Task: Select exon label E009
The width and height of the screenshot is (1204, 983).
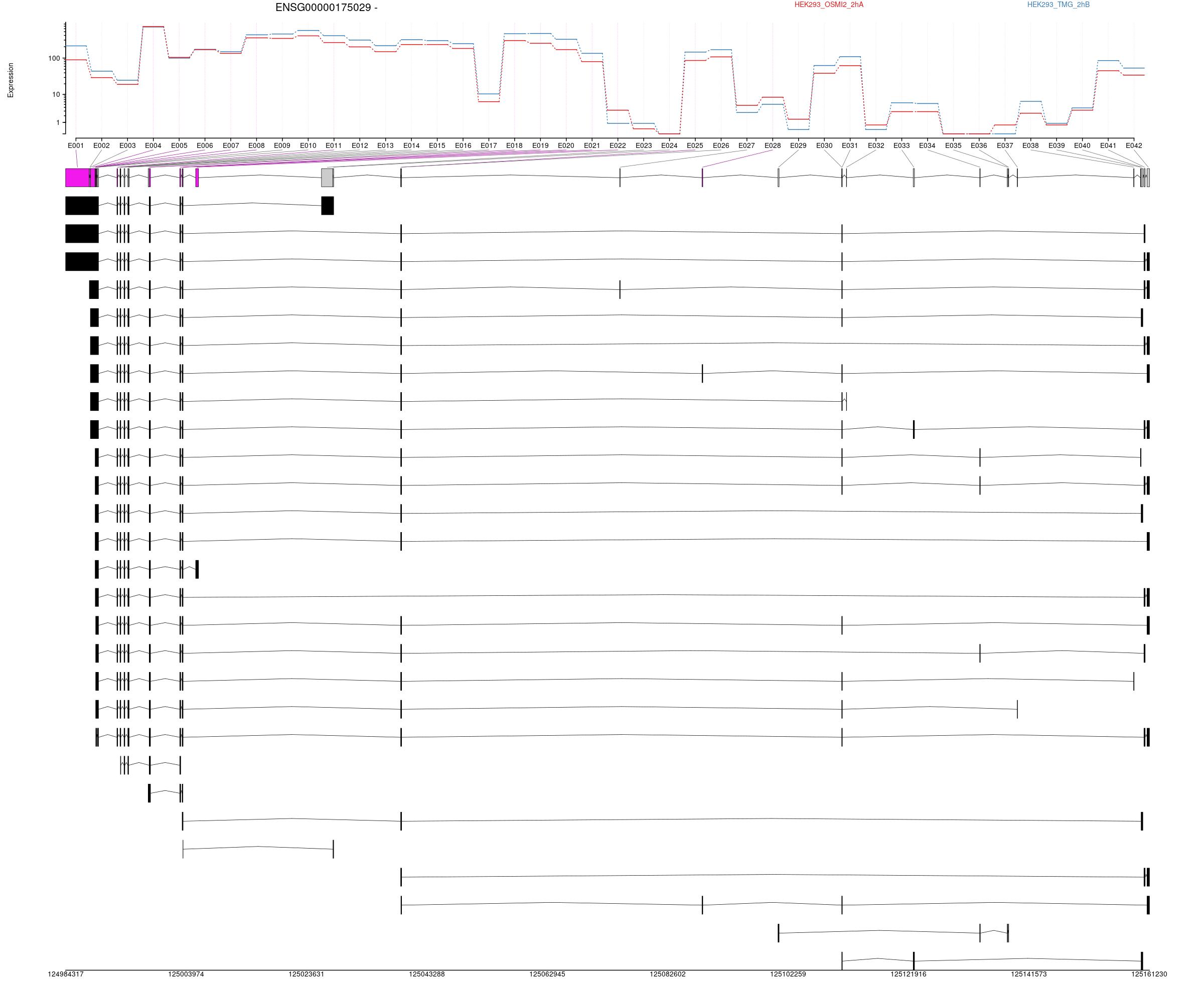Action: click(282, 145)
